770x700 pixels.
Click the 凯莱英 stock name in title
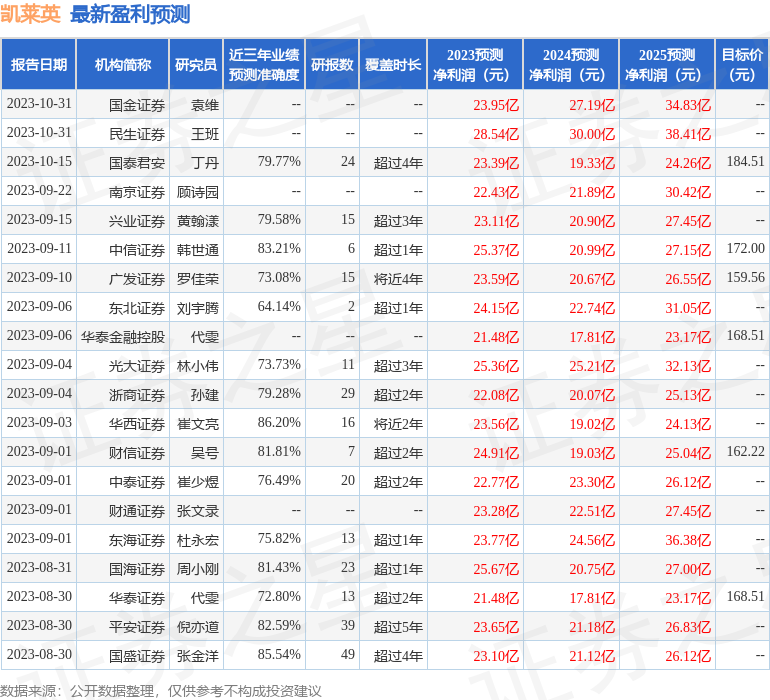pos(30,14)
